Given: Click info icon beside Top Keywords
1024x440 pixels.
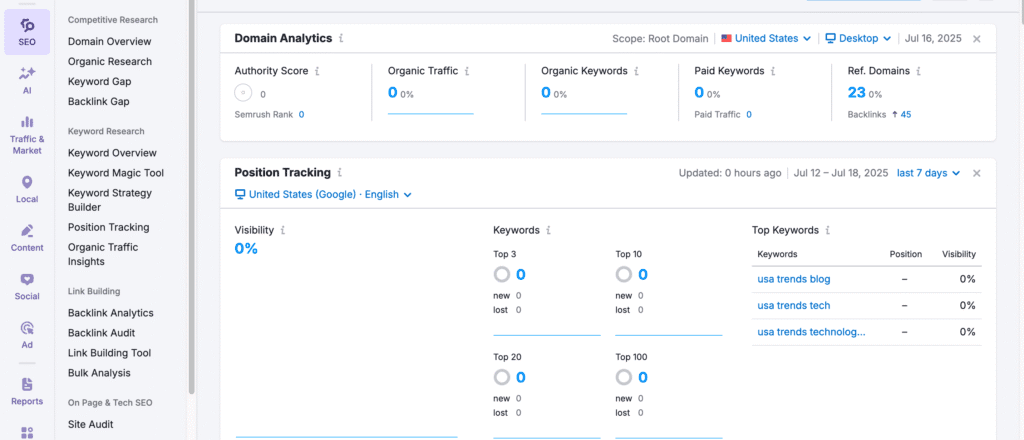Looking at the screenshot, I should [827, 230].
